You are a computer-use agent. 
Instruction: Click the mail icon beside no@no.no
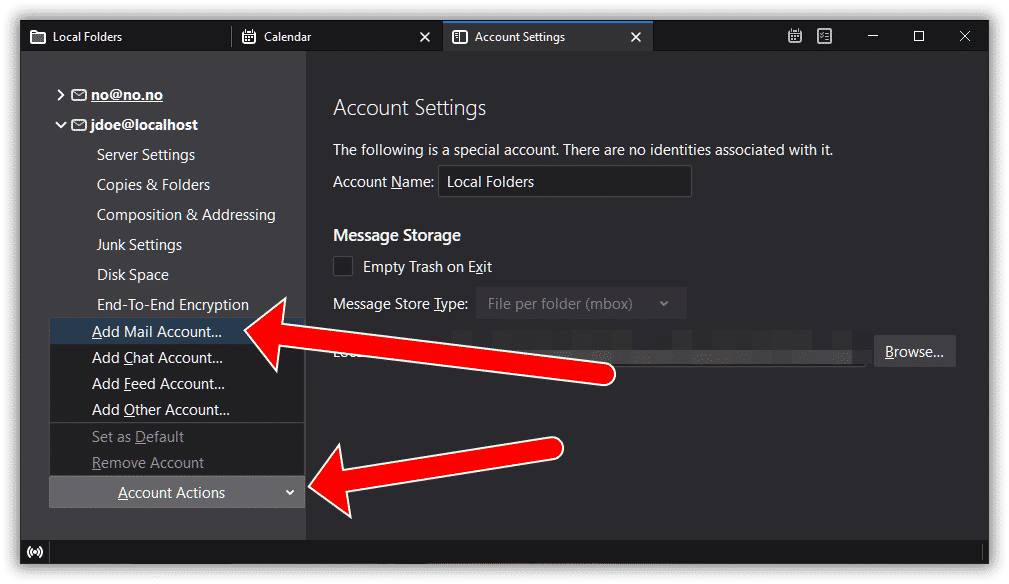point(79,95)
